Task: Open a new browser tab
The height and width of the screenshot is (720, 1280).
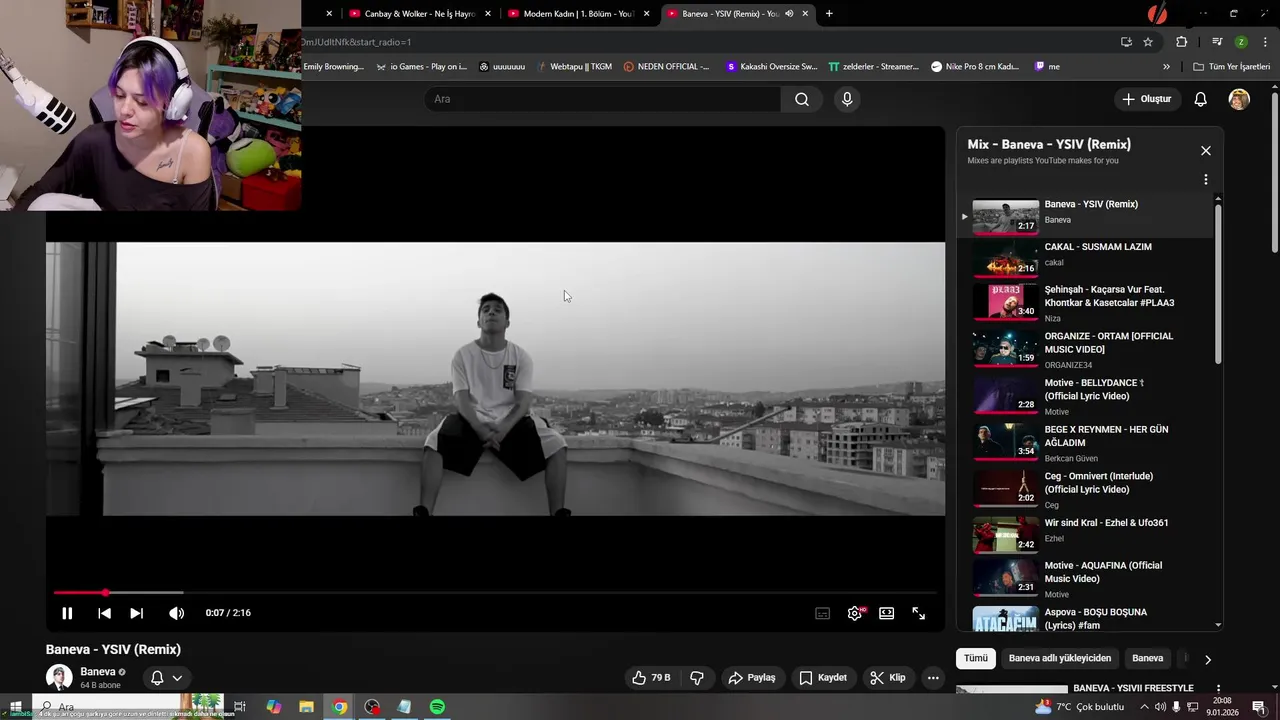Action: (x=829, y=14)
